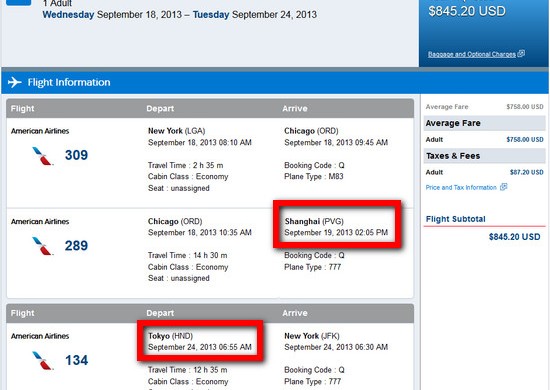The width and height of the screenshot is (550, 390).
Task: Open Price and Tax Information link
Action: pos(461,188)
